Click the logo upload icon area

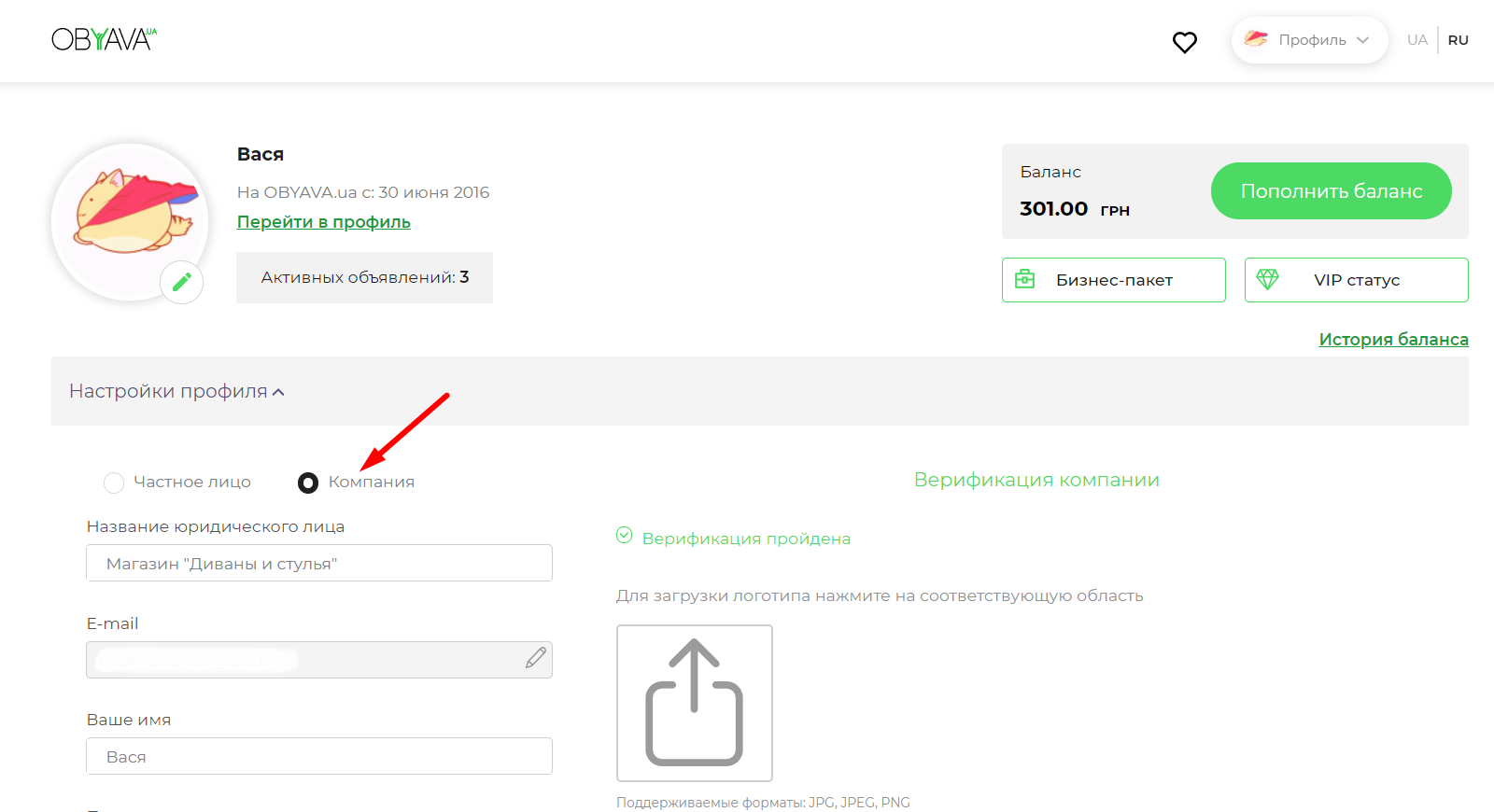tap(694, 703)
